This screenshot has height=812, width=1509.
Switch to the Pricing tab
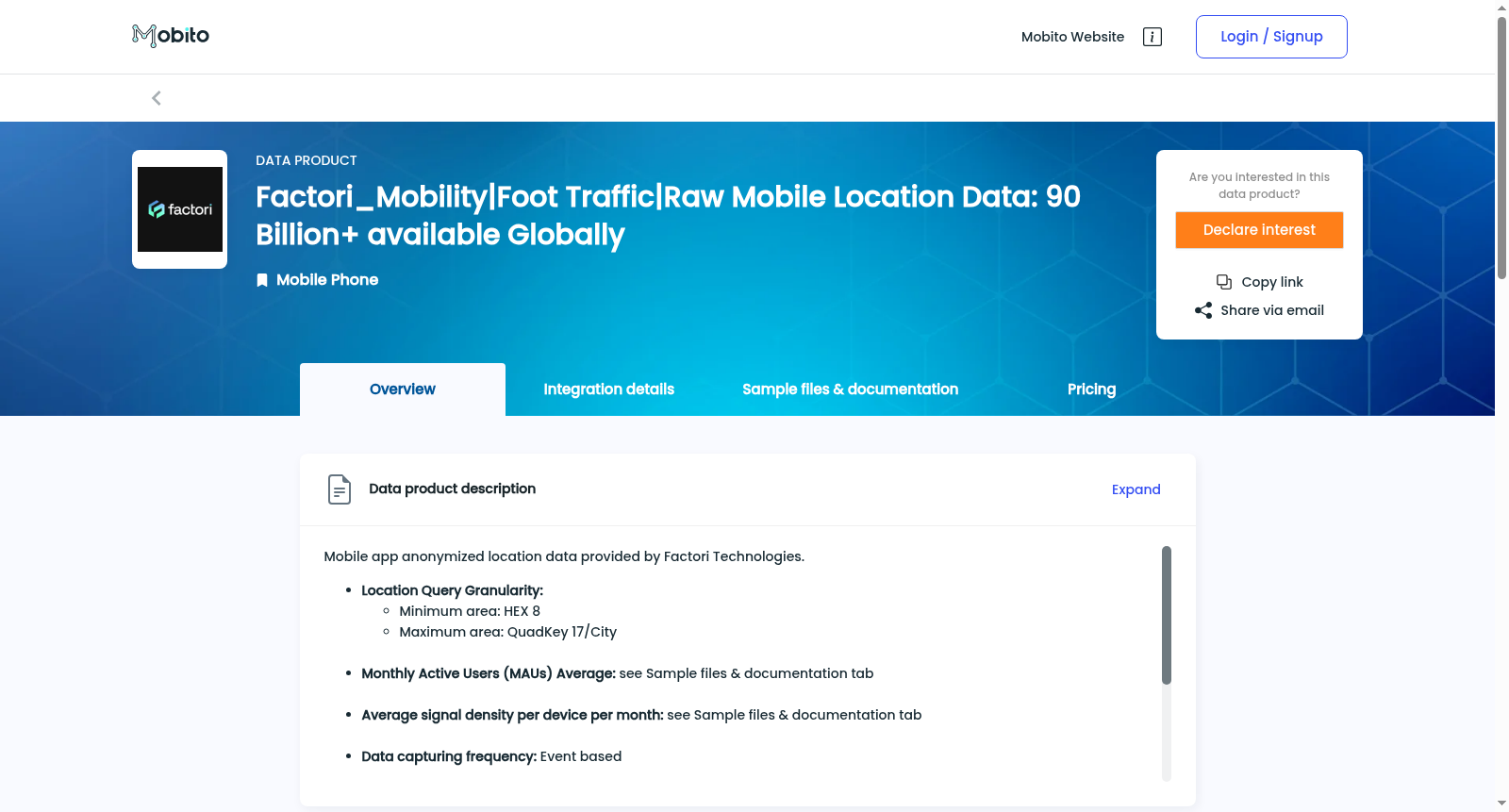(x=1092, y=389)
